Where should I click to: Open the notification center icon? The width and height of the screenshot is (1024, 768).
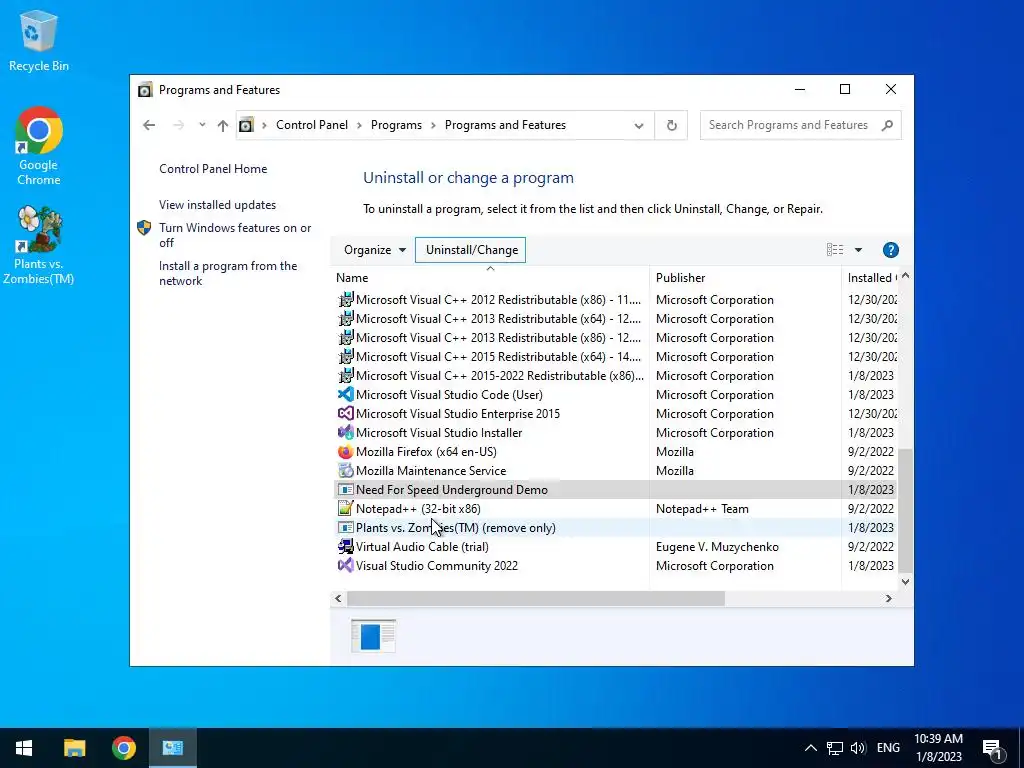[x=993, y=748]
